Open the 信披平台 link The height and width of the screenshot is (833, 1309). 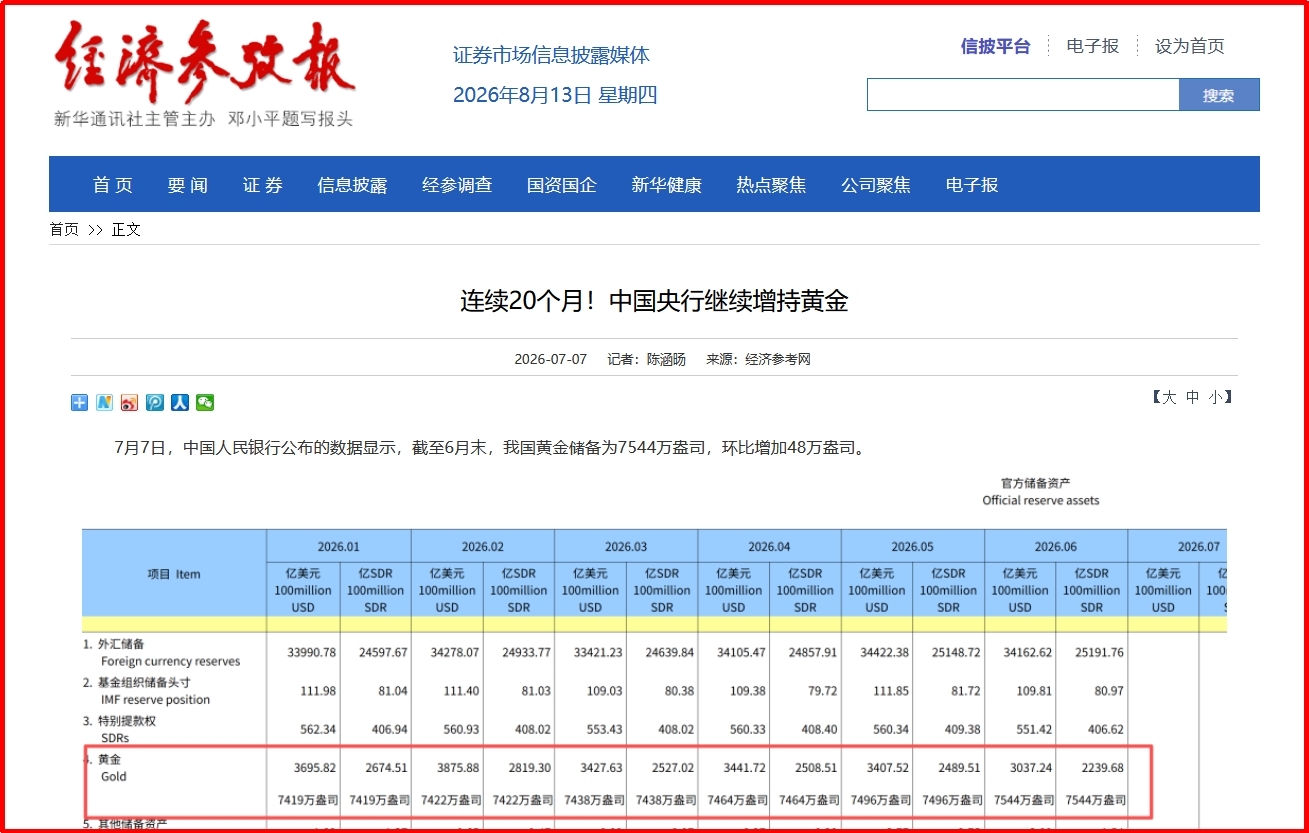point(995,46)
